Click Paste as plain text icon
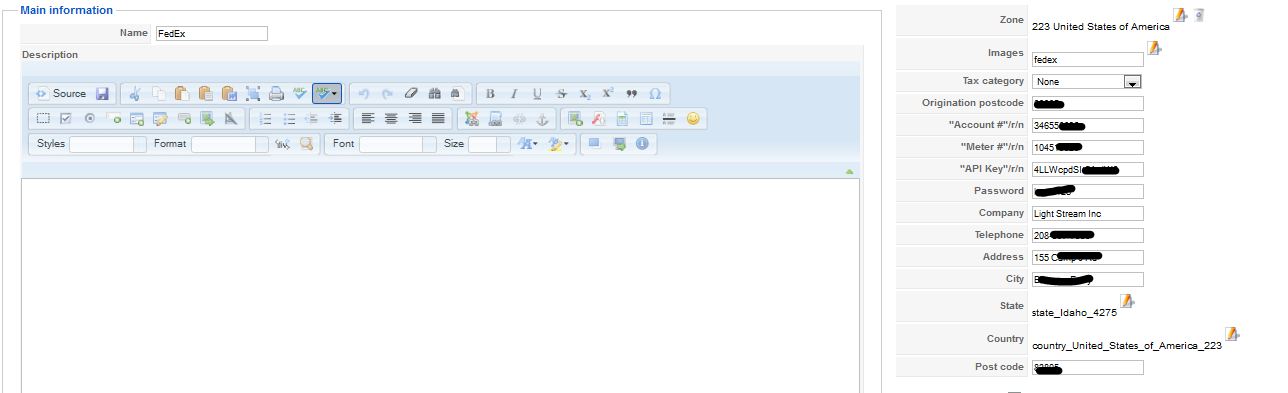 tap(205, 94)
